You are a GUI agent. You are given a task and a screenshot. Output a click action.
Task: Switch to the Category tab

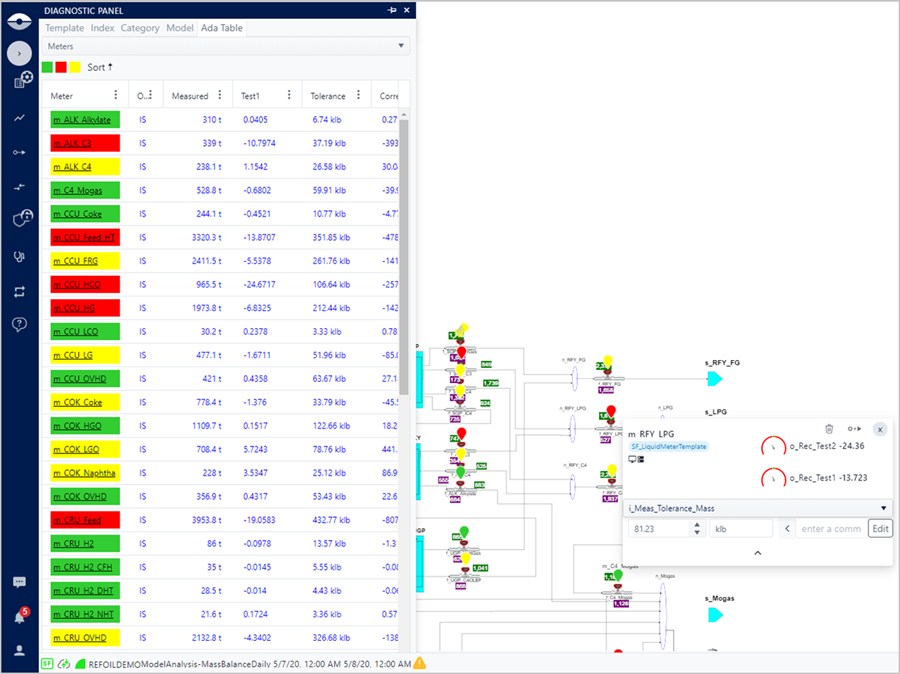(140, 28)
